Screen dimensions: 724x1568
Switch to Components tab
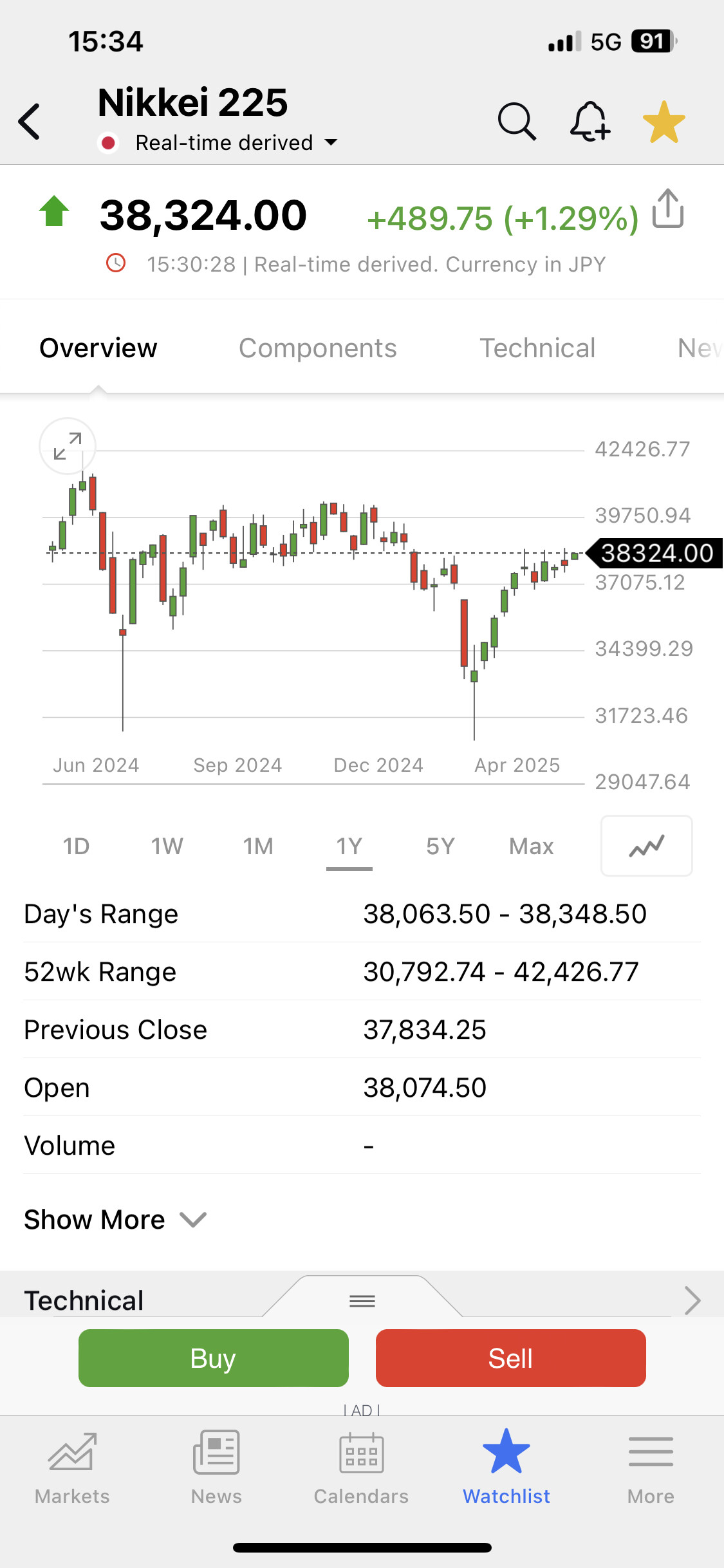[x=318, y=348]
